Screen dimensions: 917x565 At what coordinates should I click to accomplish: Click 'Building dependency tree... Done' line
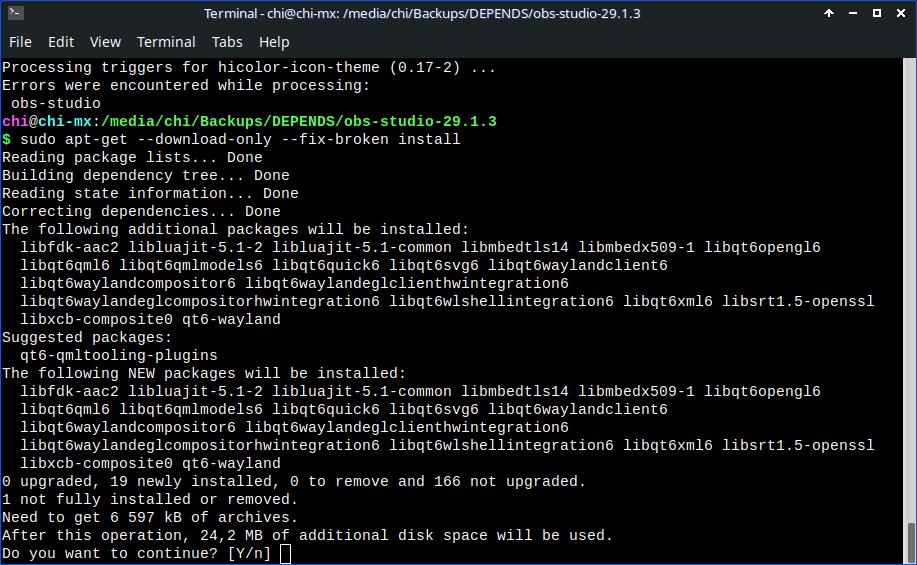click(146, 175)
